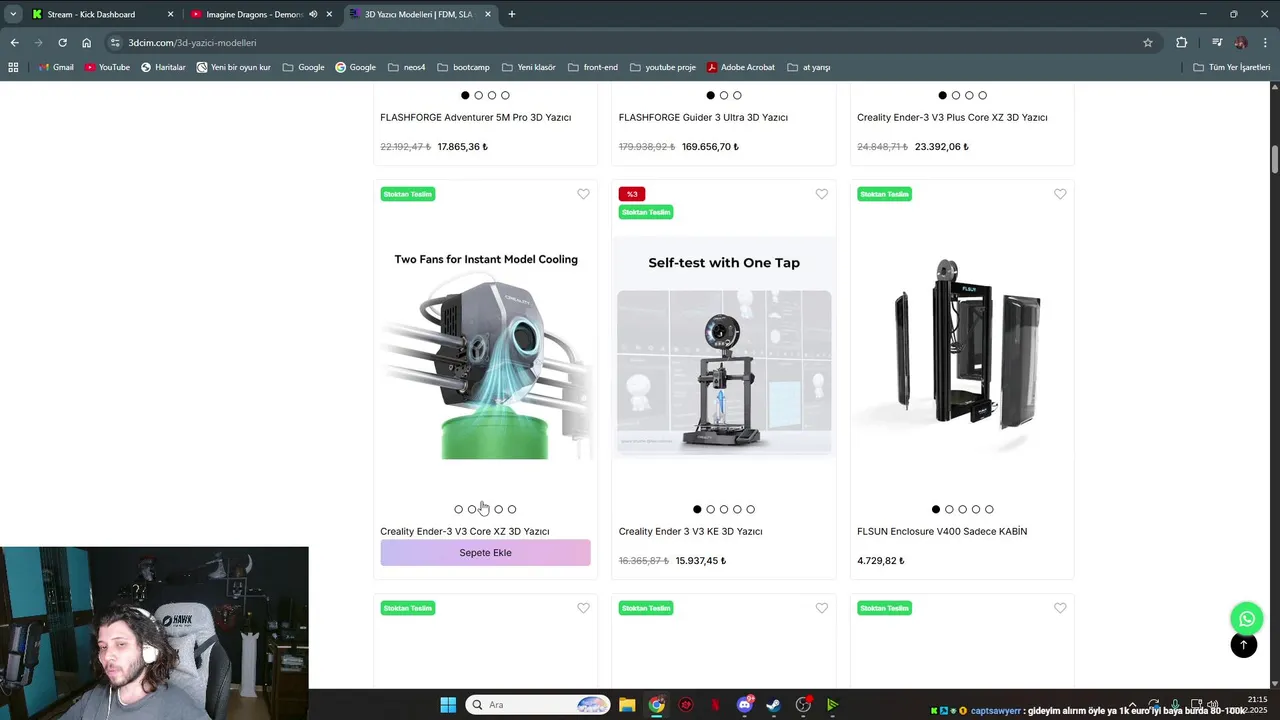Add Creality Ender-3 V3 Core XZ to favorites
Image resolution: width=1280 pixels, height=720 pixels.
click(x=583, y=194)
